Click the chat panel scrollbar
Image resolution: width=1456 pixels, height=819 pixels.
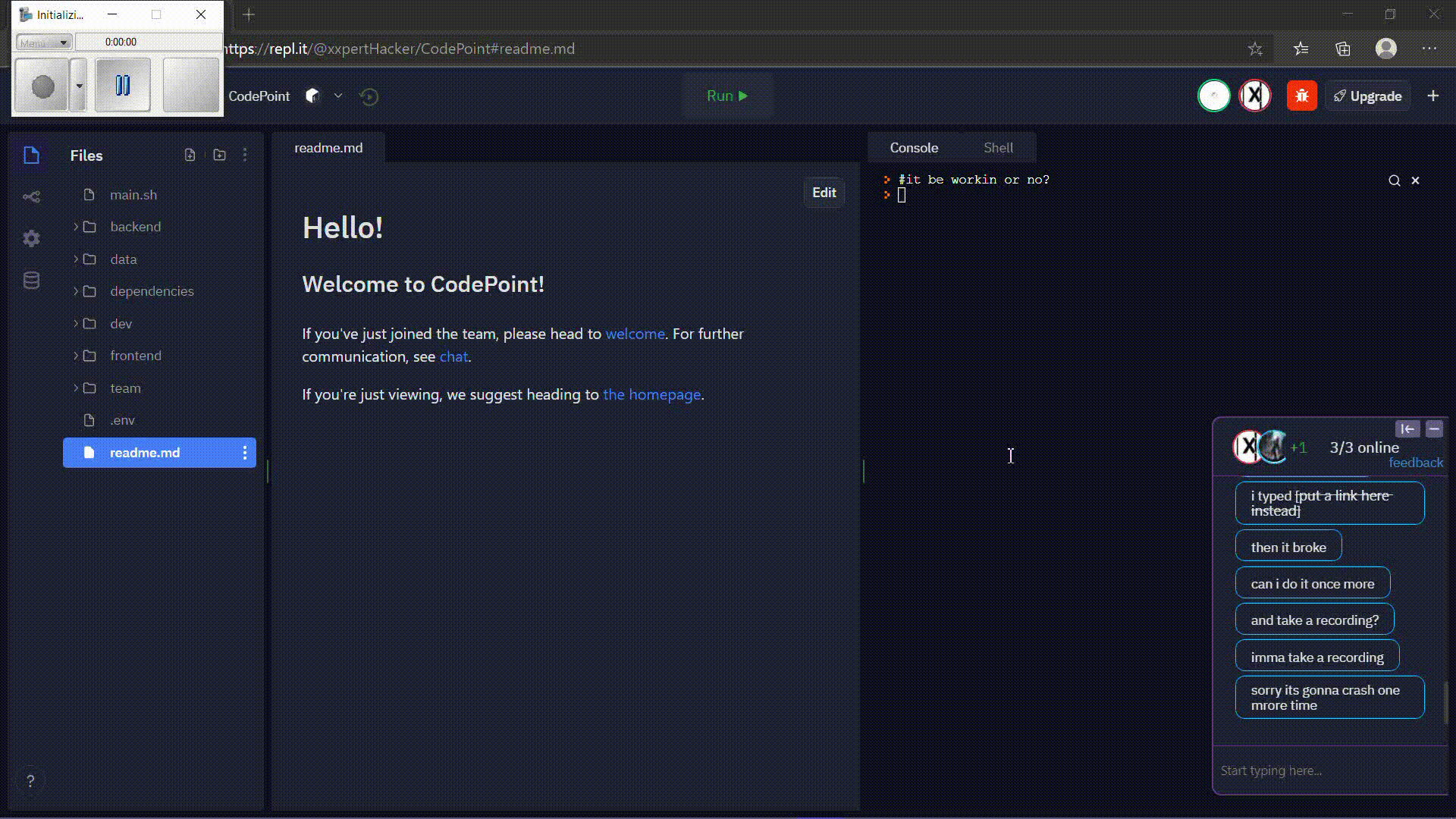pyautogui.click(x=1445, y=703)
